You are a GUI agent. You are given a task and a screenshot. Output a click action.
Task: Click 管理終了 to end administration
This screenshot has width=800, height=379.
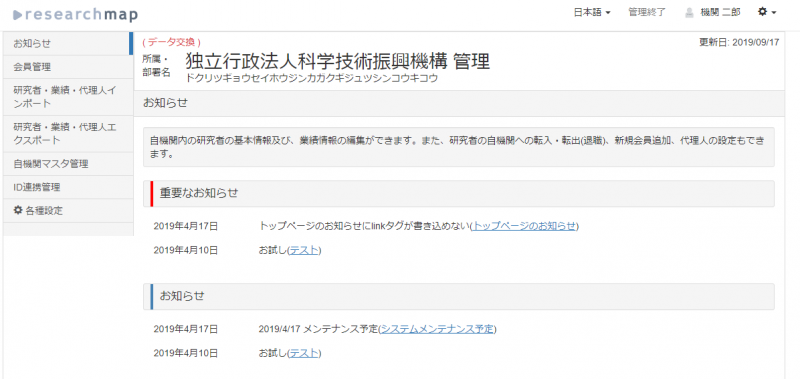(x=647, y=13)
